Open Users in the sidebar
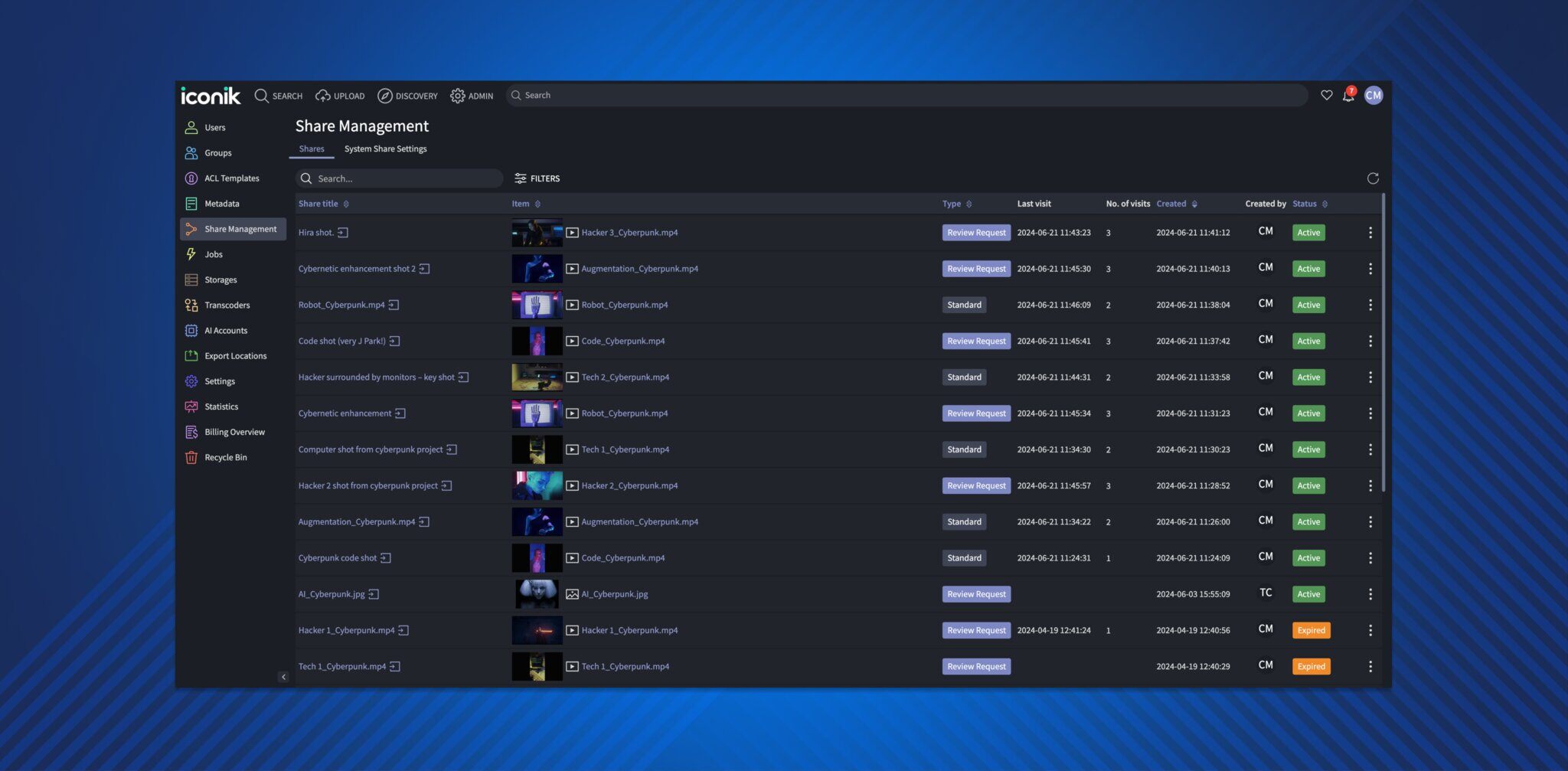This screenshot has width=1568, height=771. tap(233, 128)
